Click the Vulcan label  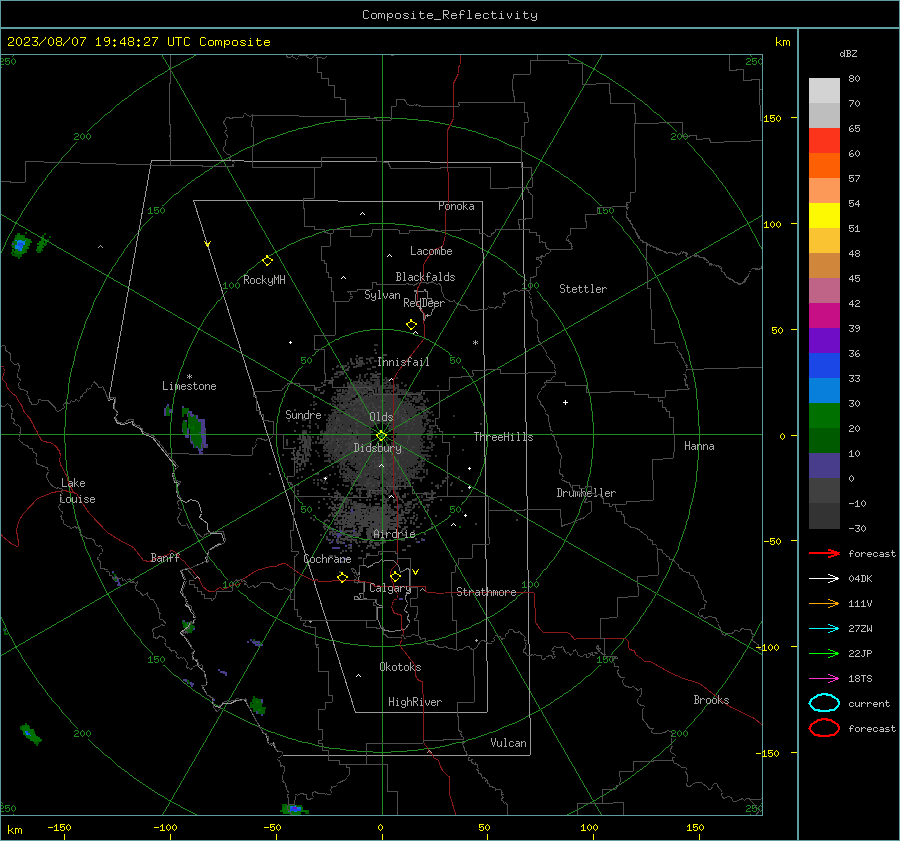pos(508,743)
